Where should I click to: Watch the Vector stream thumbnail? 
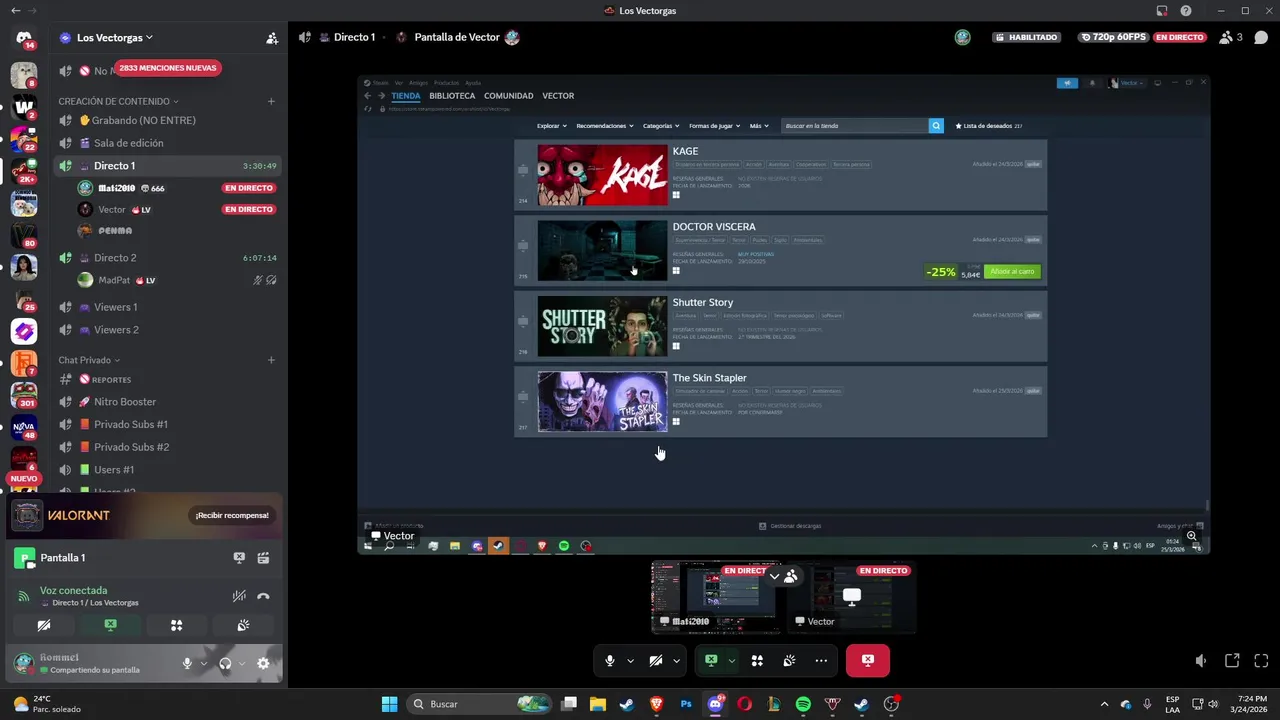click(x=852, y=597)
